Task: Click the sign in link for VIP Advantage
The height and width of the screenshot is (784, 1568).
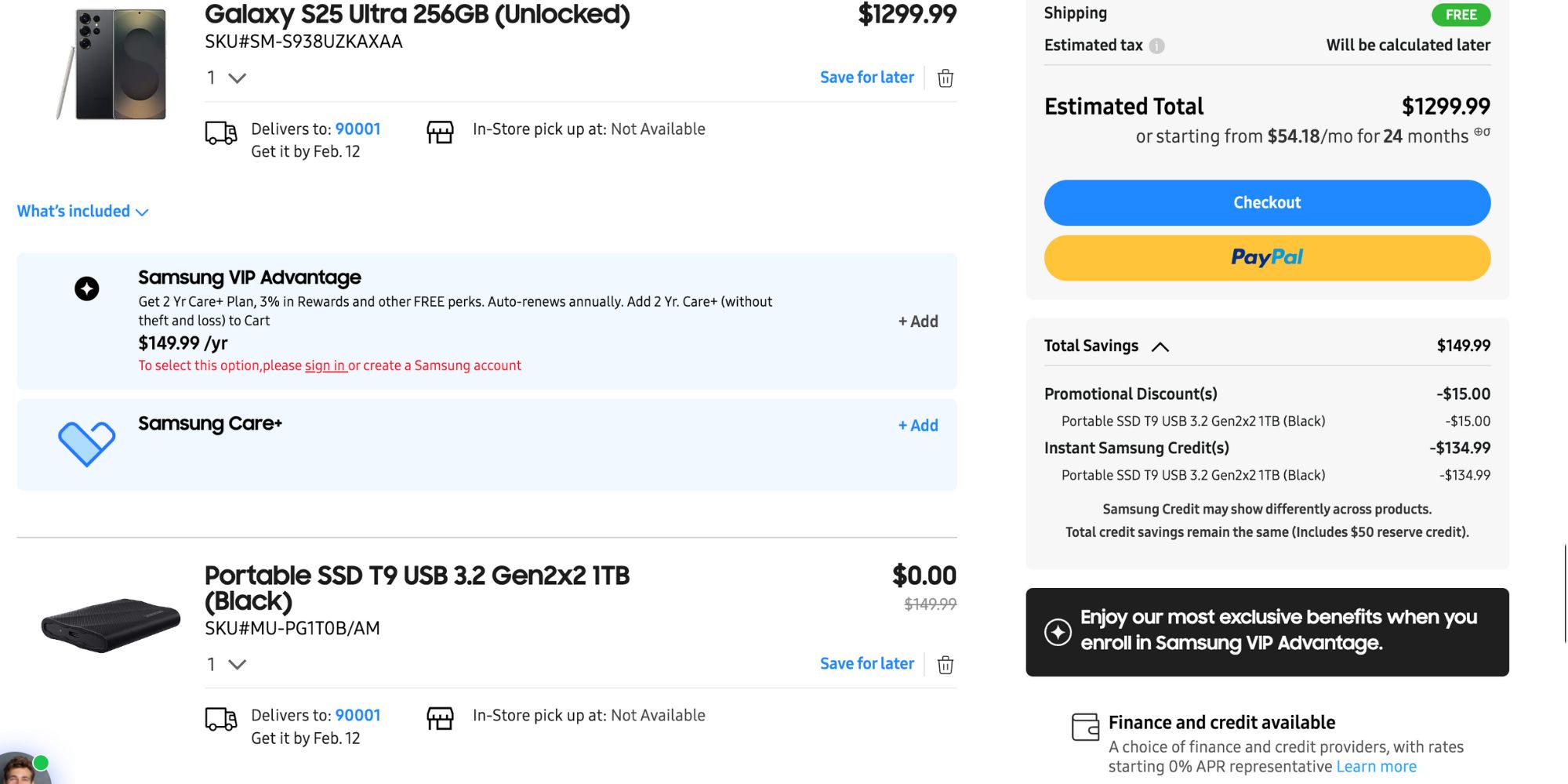Action: point(325,365)
